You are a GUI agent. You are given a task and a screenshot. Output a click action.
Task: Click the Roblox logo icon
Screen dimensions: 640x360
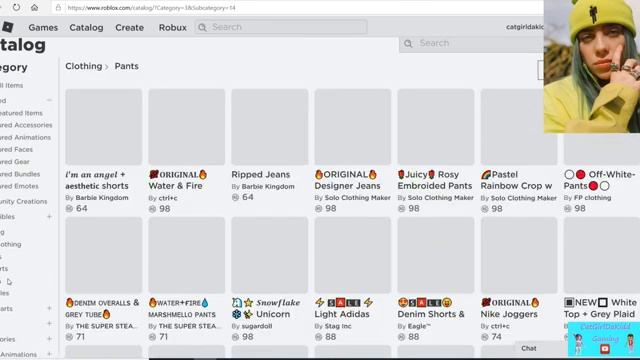tap(7, 27)
